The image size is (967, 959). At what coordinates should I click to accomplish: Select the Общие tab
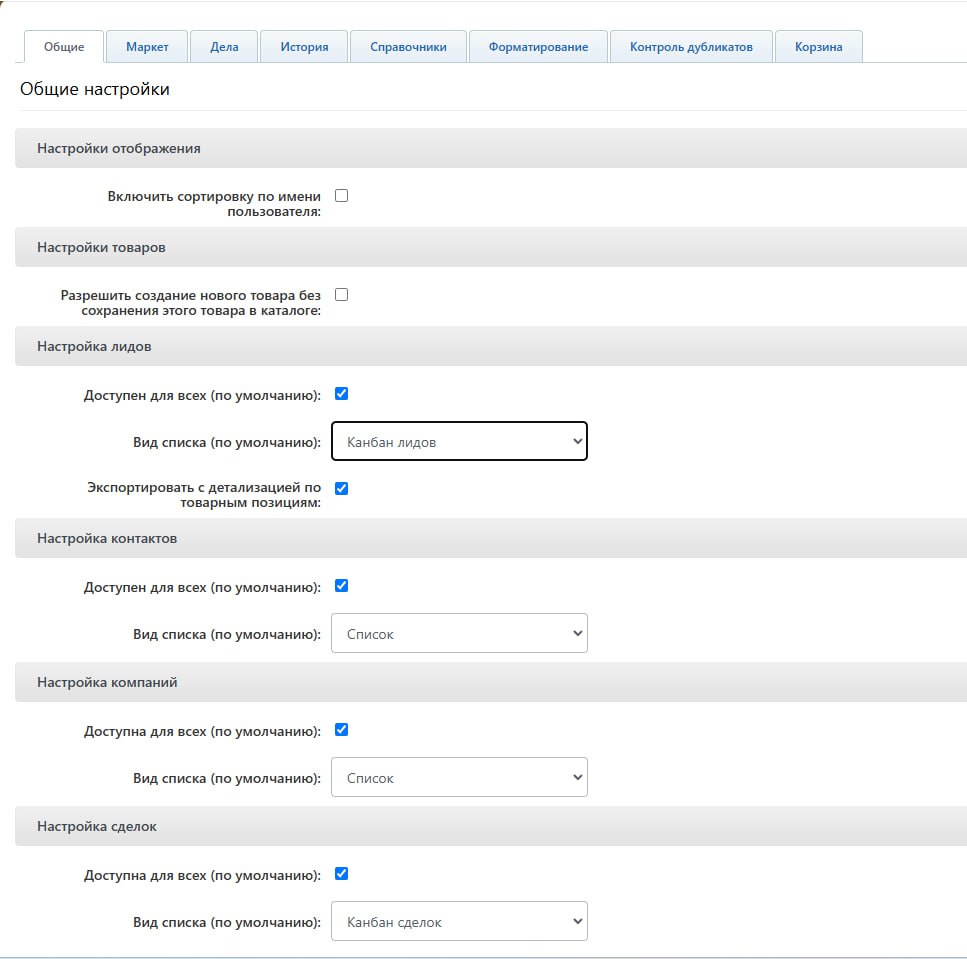pyautogui.click(x=64, y=47)
